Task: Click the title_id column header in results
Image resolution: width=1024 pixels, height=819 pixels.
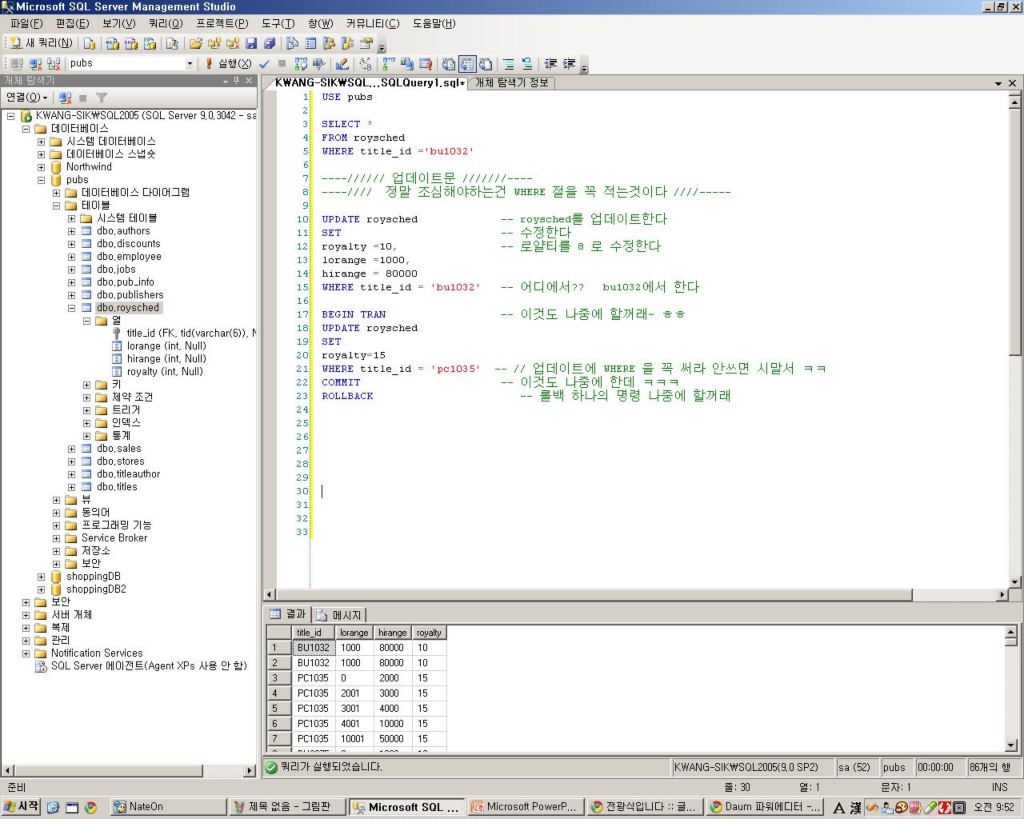Action: [313, 633]
